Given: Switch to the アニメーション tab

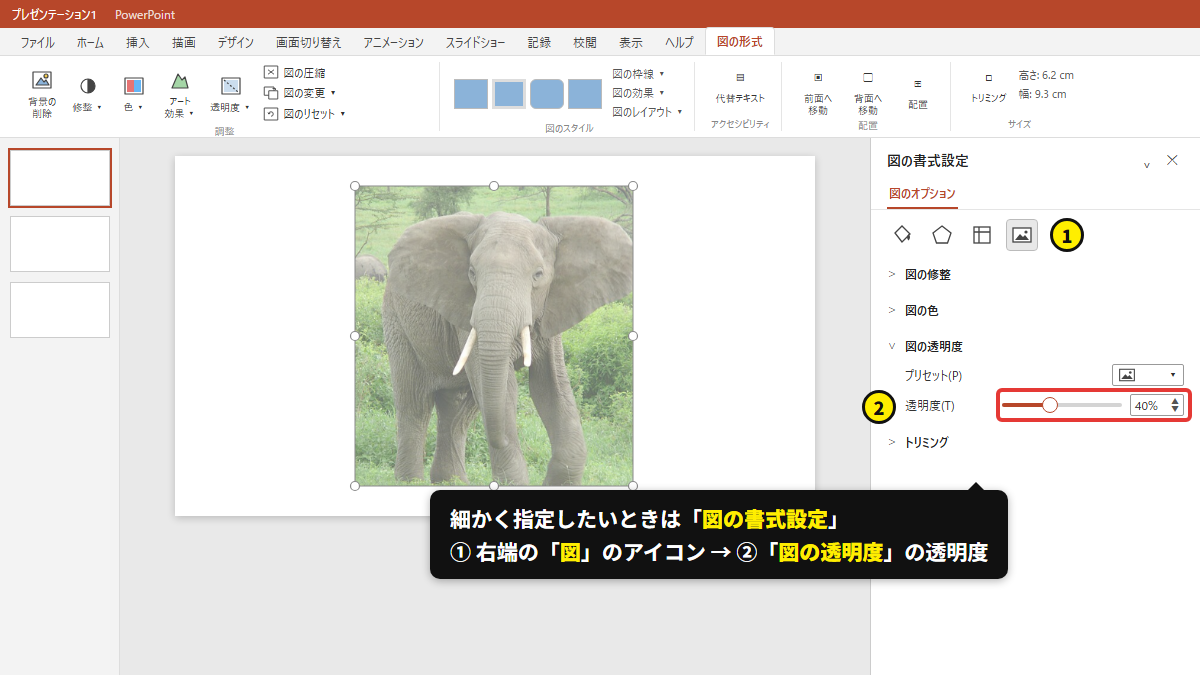Looking at the screenshot, I should [394, 42].
